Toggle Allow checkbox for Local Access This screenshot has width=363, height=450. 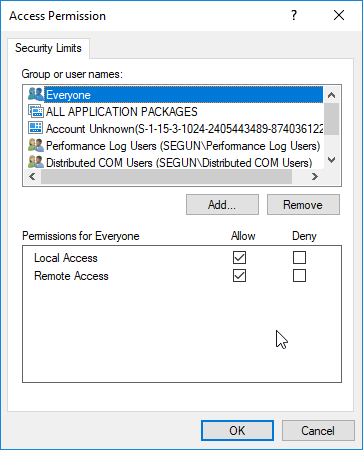(239, 258)
